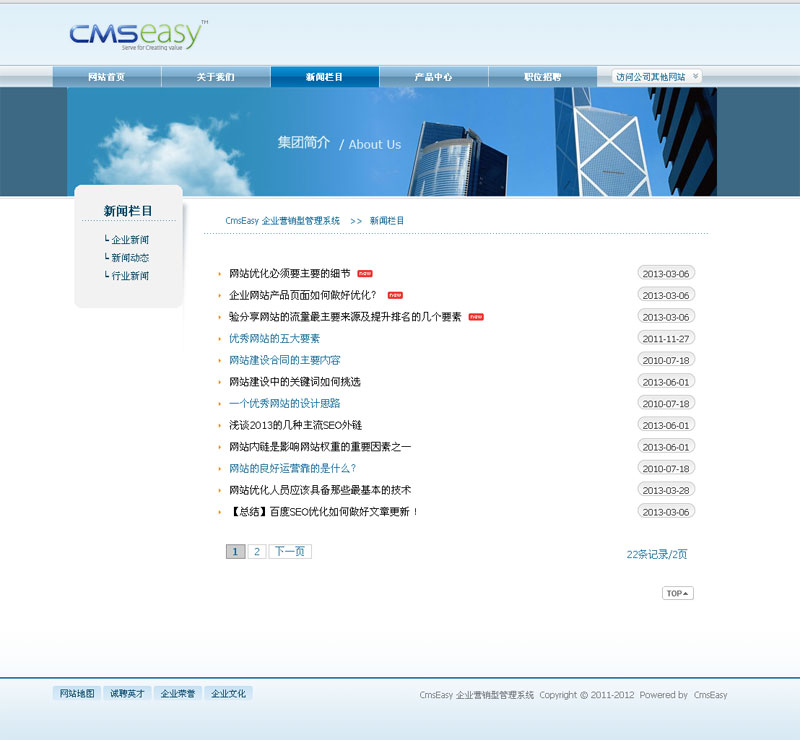The width and height of the screenshot is (800, 740).
Task: Click the CMSeasy logo
Action: 138,34
